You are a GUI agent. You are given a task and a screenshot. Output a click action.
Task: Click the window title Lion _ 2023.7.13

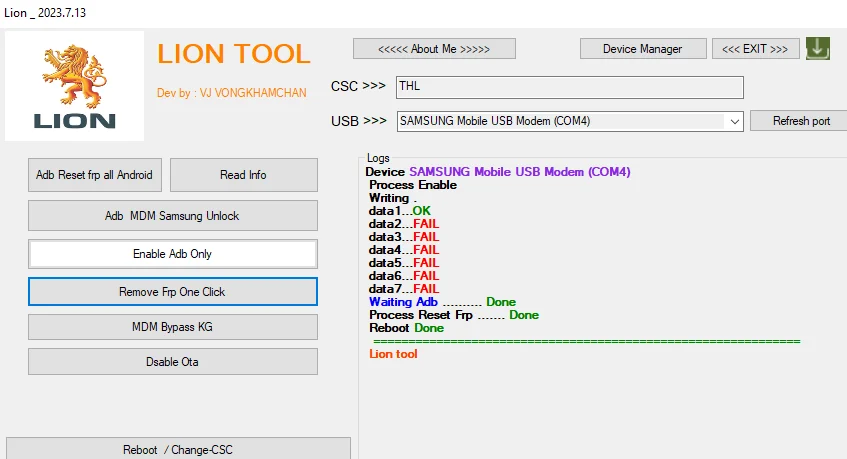[45, 12]
